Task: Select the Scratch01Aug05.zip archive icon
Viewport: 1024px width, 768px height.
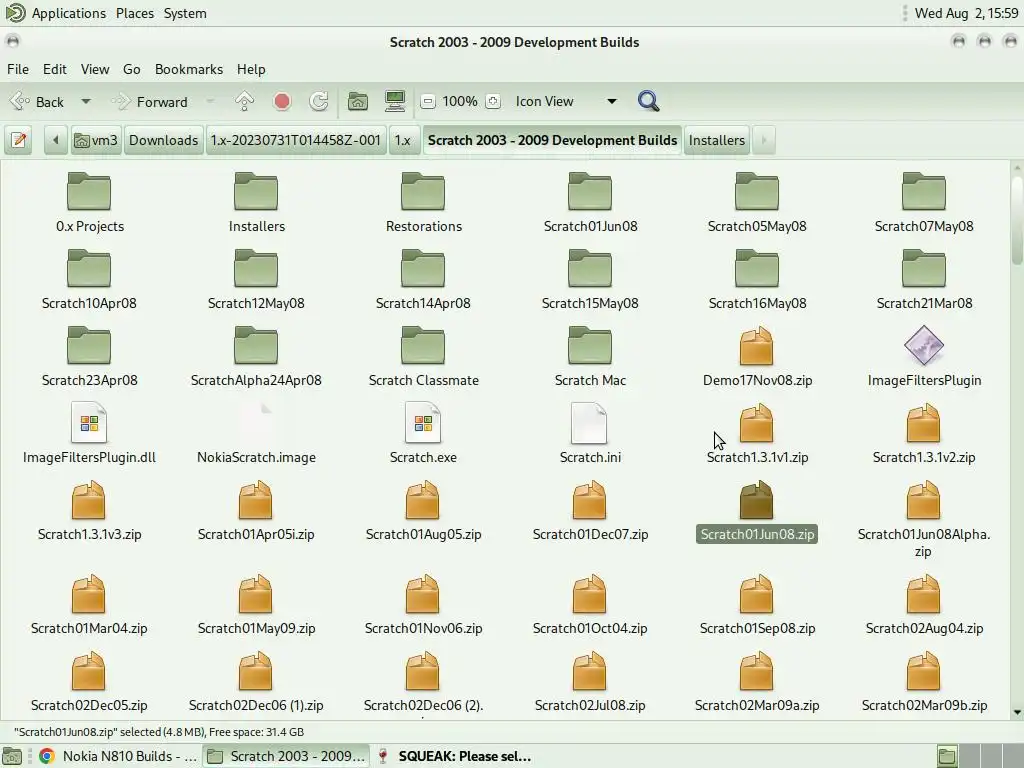Action: 423,500
